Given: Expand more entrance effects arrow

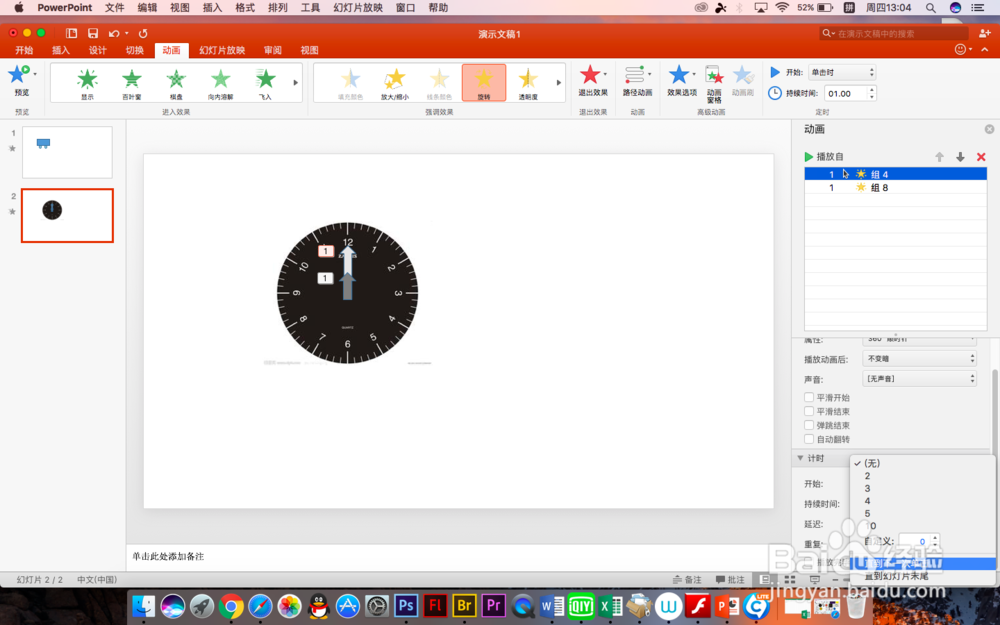Looking at the screenshot, I should point(295,82).
